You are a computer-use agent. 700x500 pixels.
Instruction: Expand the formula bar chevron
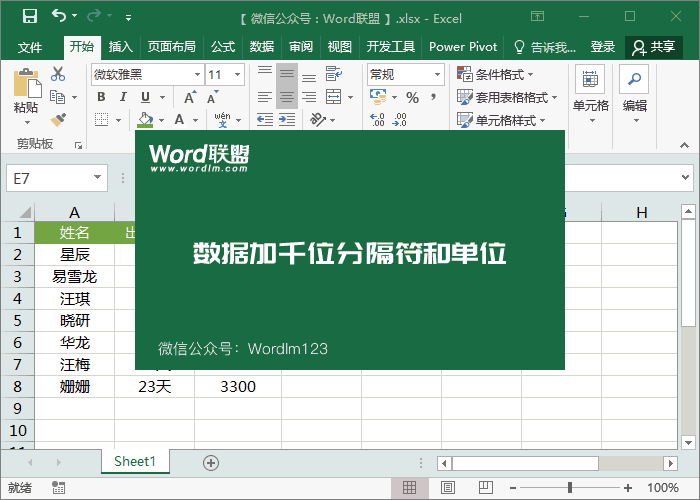pos(685,177)
